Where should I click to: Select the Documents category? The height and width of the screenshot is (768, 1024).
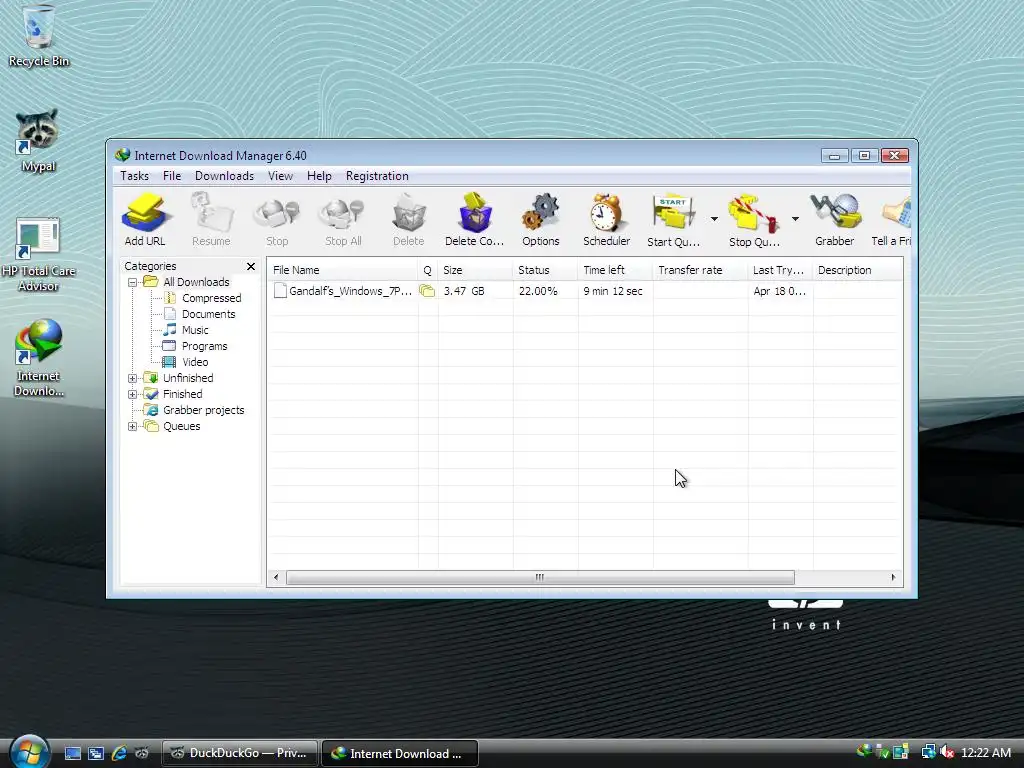[x=208, y=314]
